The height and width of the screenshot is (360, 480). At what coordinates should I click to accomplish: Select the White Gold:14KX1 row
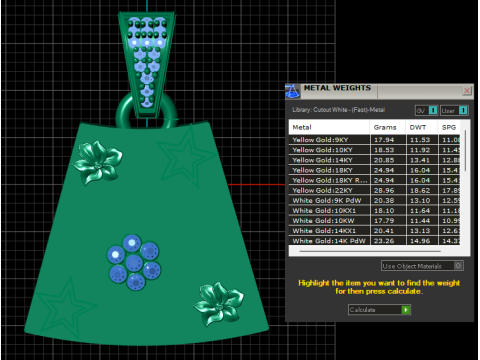374,231
